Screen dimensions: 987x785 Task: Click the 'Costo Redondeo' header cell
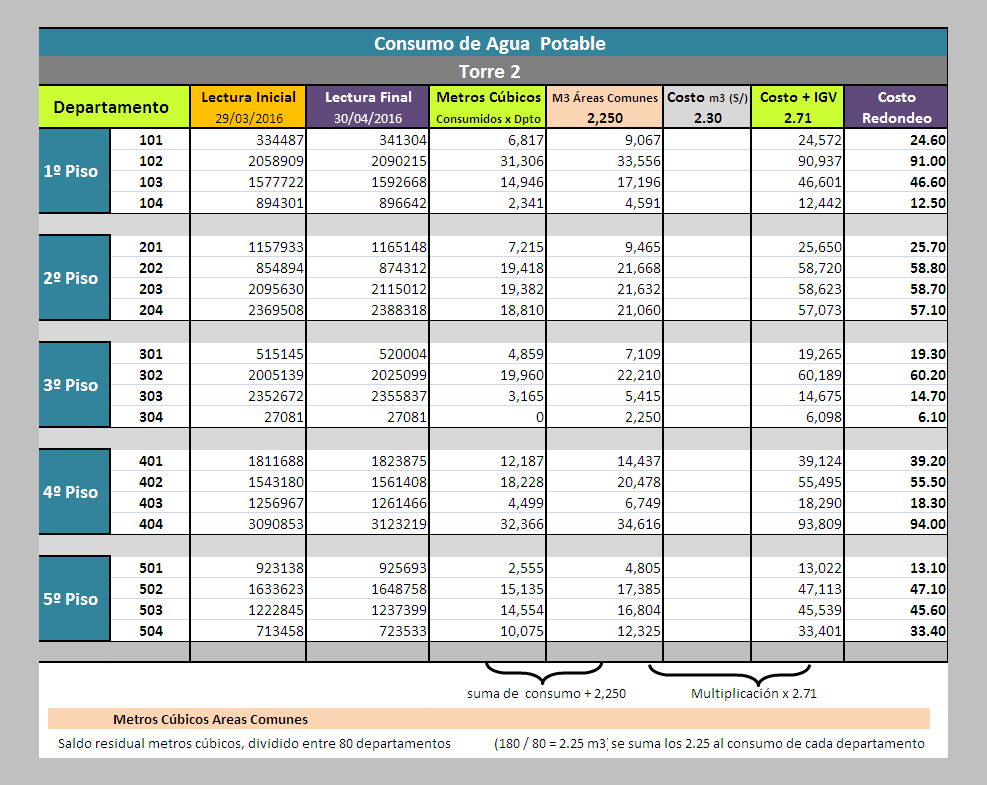click(896, 107)
